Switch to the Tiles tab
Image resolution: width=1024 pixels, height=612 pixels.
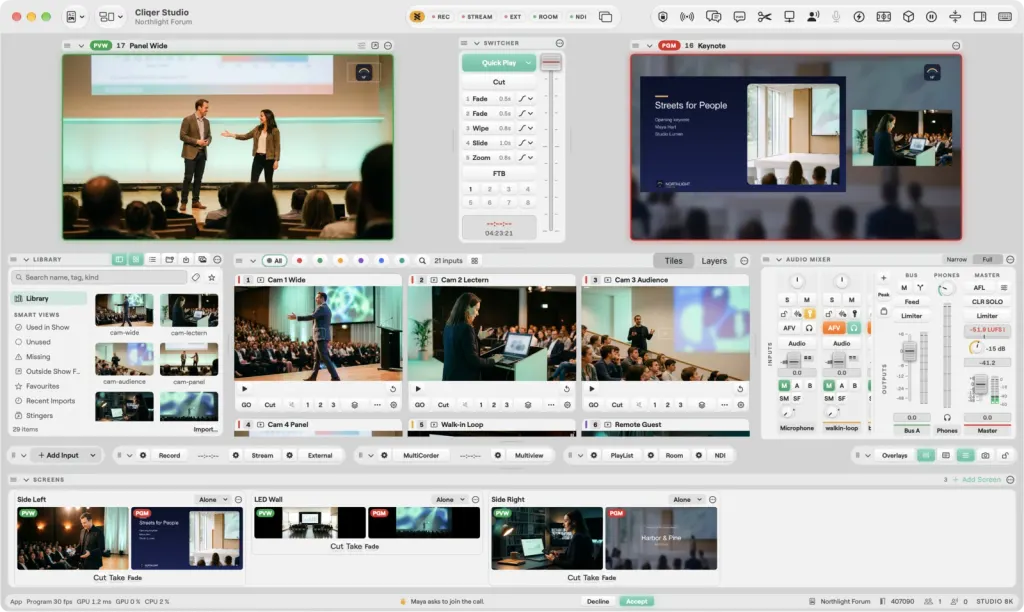(673, 261)
